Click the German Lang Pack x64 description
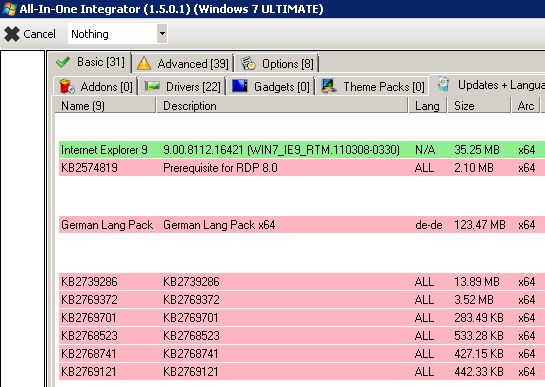 pyautogui.click(x=219, y=225)
